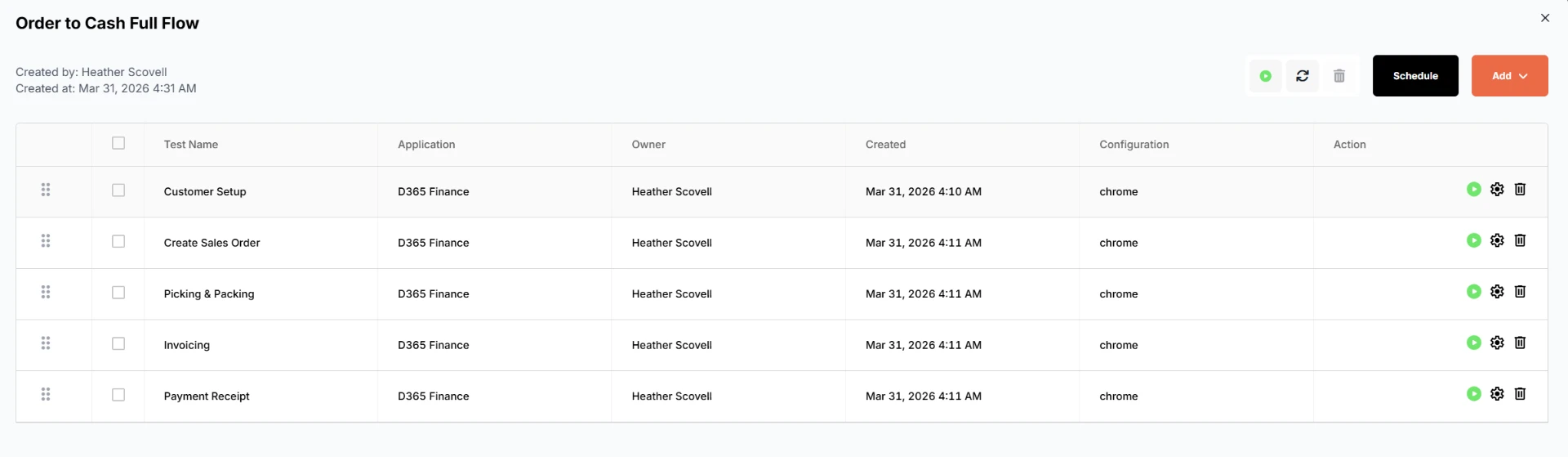1568x457 pixels.
Task: Run the Picking & Packing test
Action: (1473, 292)
